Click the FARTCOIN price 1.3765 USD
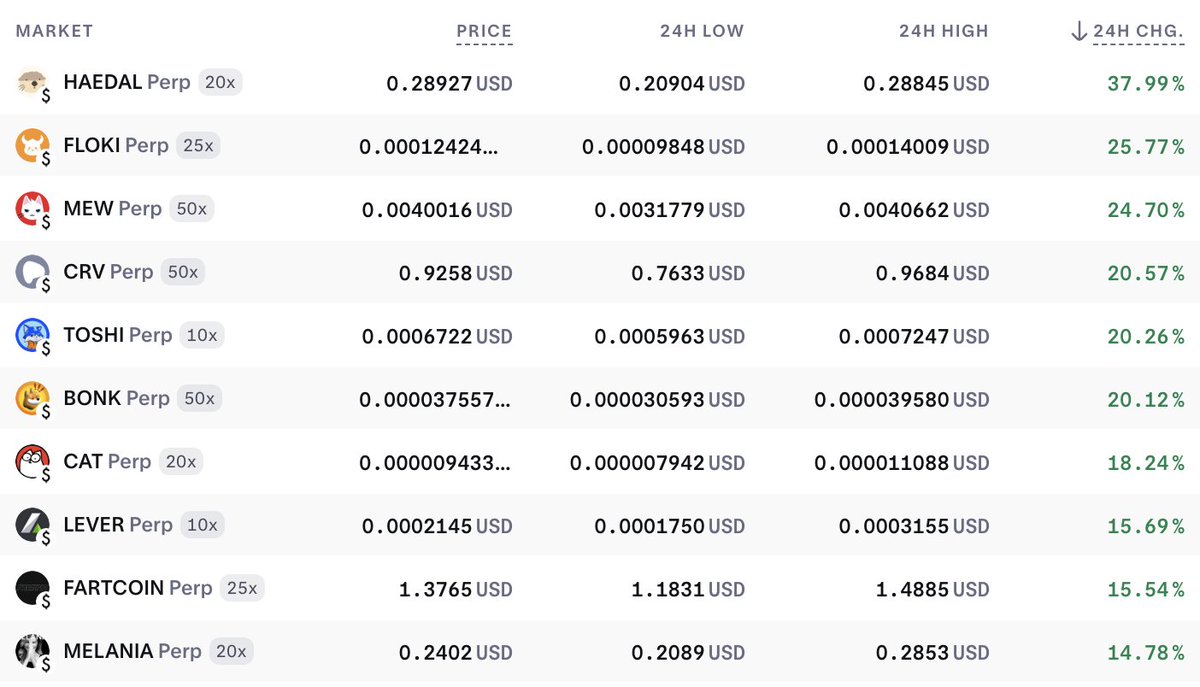 point(455,590)
